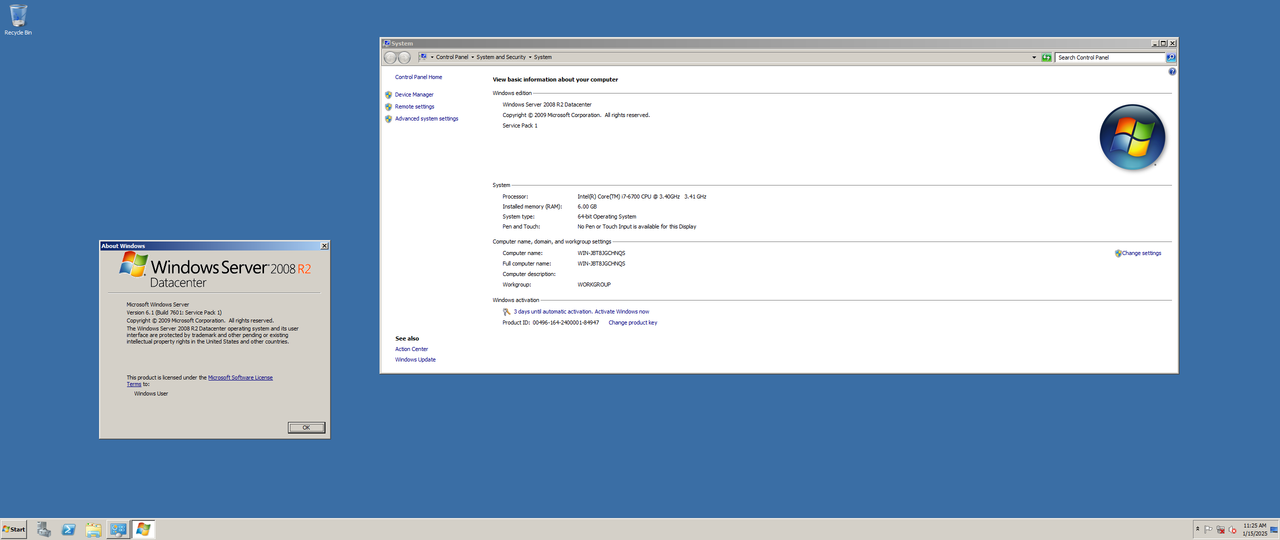Click the volume muted tray icon
The height and width of the screenshot is (540, 1280).
tap(1232, 529)
